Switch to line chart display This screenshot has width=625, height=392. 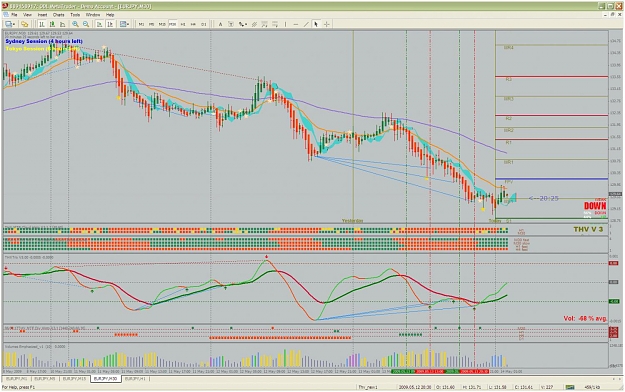[63, 24]
